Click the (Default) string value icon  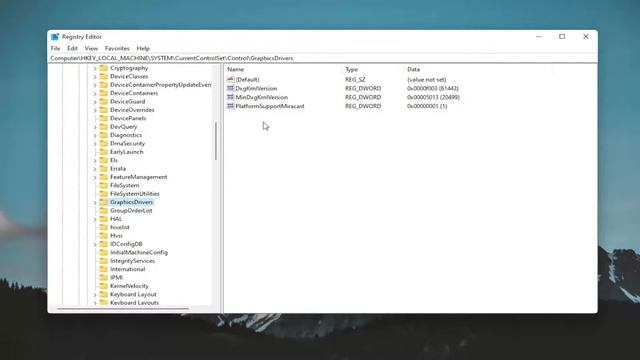pos(231,79)
